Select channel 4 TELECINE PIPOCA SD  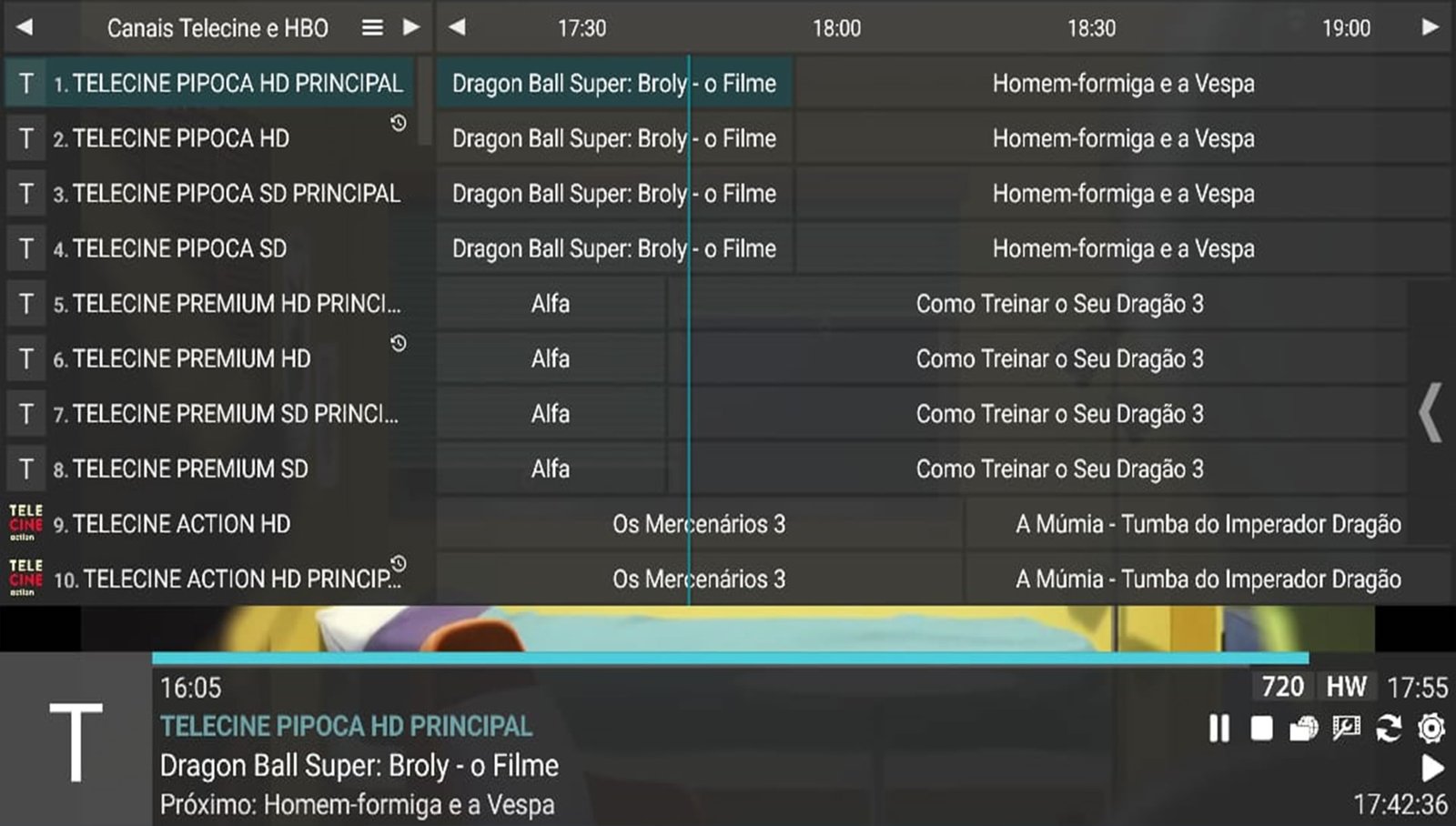coord(210,248)
